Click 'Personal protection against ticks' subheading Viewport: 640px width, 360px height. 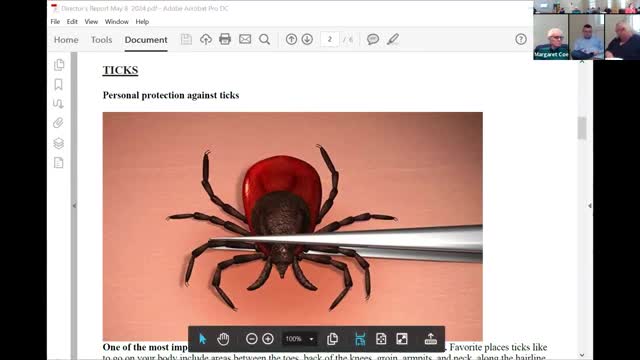171,95
